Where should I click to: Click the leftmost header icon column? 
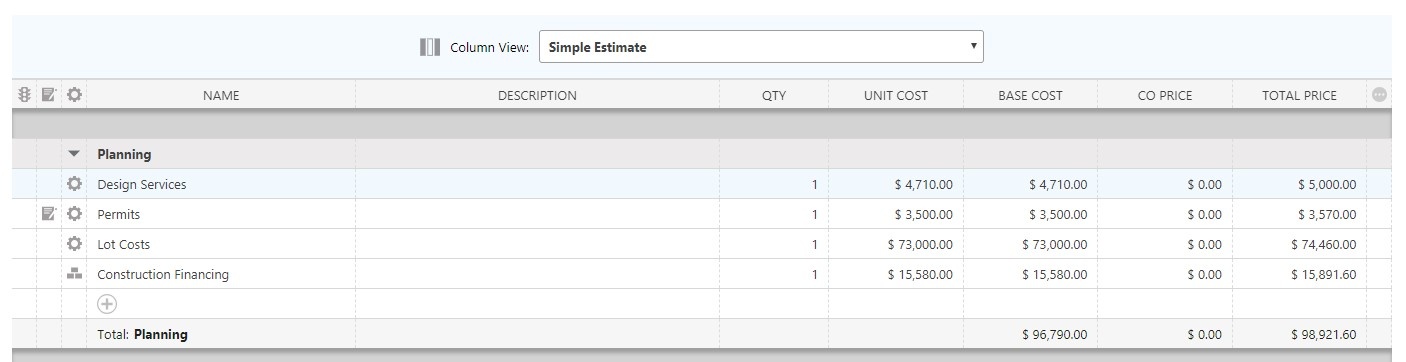[25, 95]
